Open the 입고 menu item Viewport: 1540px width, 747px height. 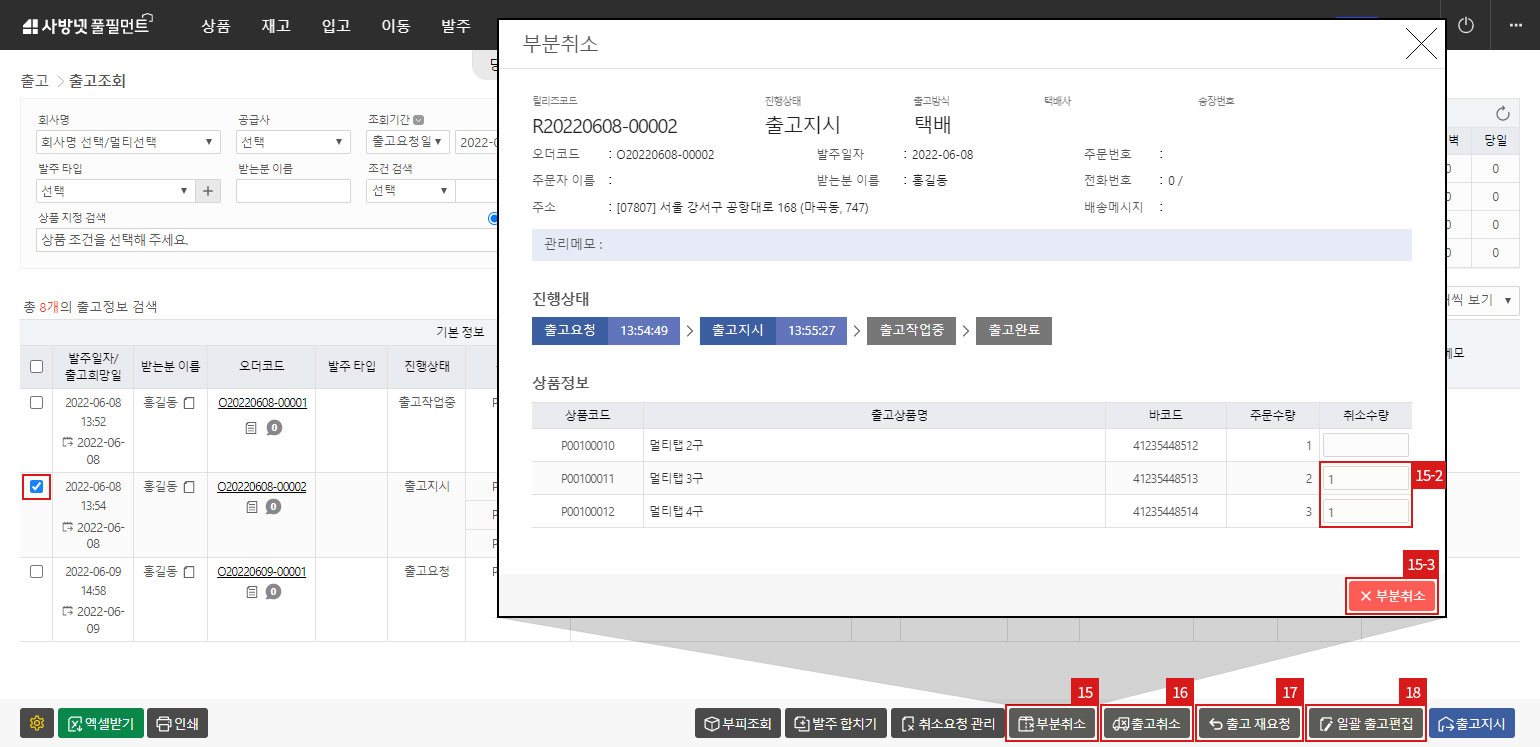click(336, 26)
